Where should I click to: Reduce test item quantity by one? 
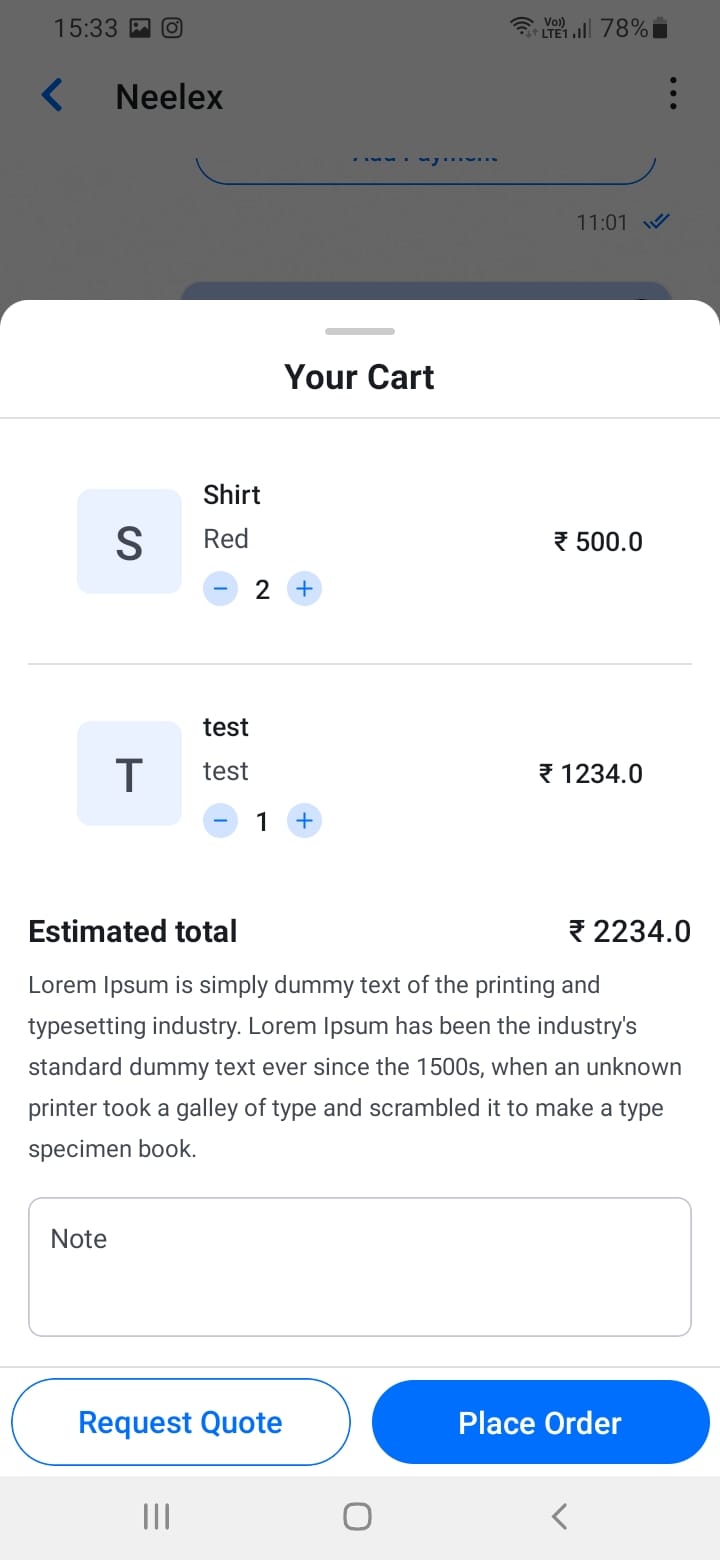[x=221, y=821]
